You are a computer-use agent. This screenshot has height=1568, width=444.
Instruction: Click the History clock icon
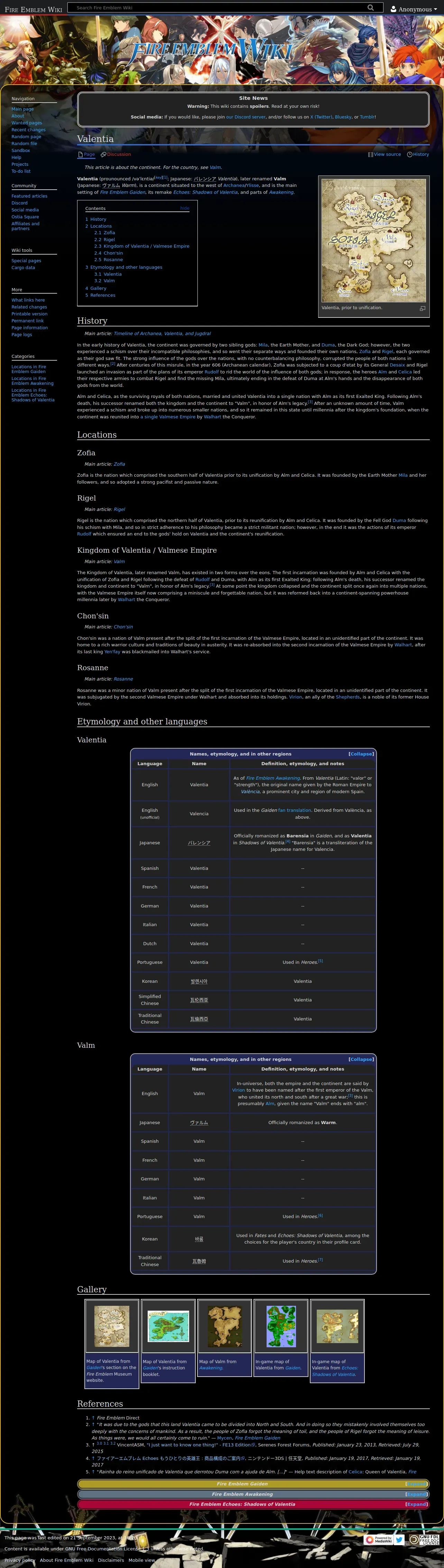tap(409, 155)
